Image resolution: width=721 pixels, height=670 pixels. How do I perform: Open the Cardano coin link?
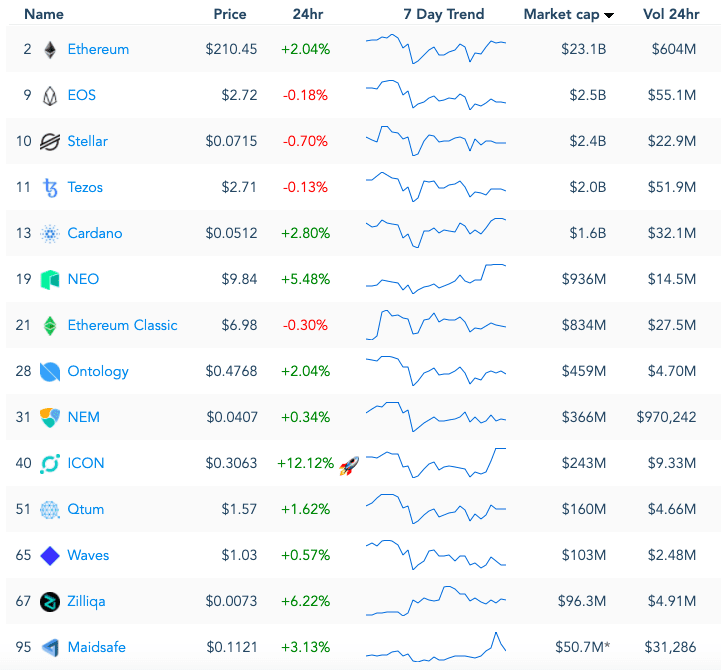(95, 233)
